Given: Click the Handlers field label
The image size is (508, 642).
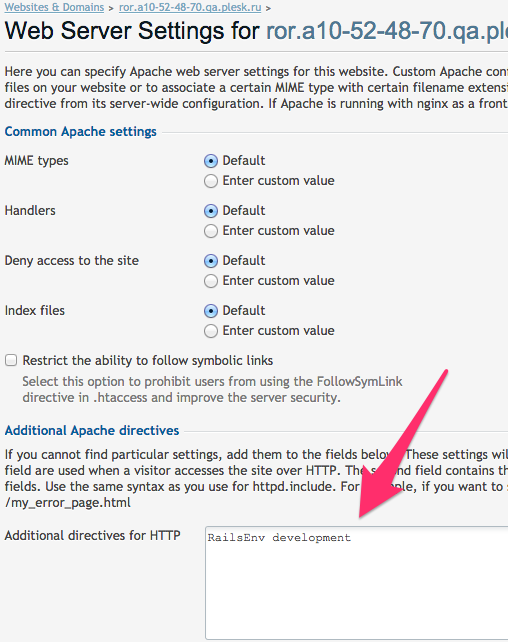Looking at the screenshot, I should [x=30, y=210].
